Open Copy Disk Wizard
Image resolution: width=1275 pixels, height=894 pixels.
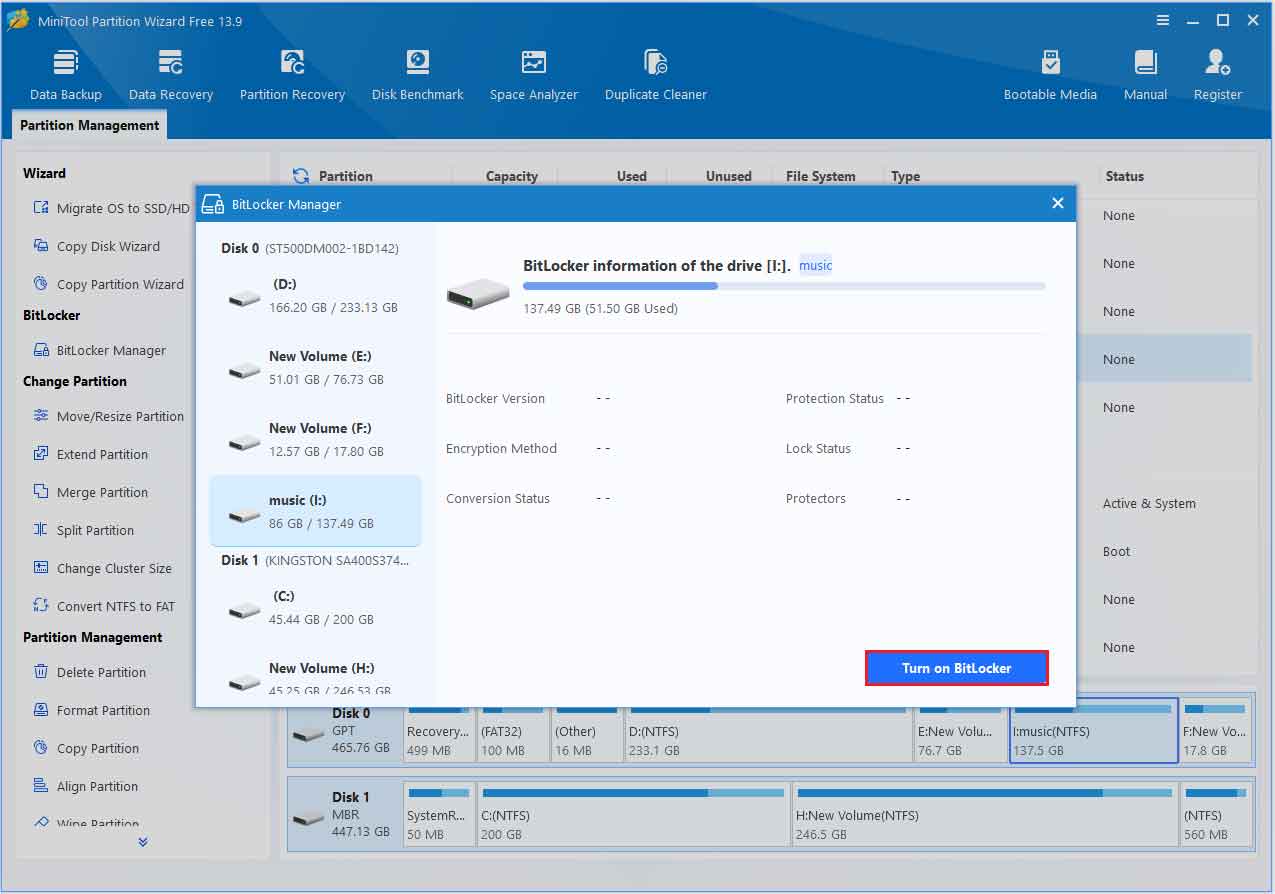coord(96,246)
